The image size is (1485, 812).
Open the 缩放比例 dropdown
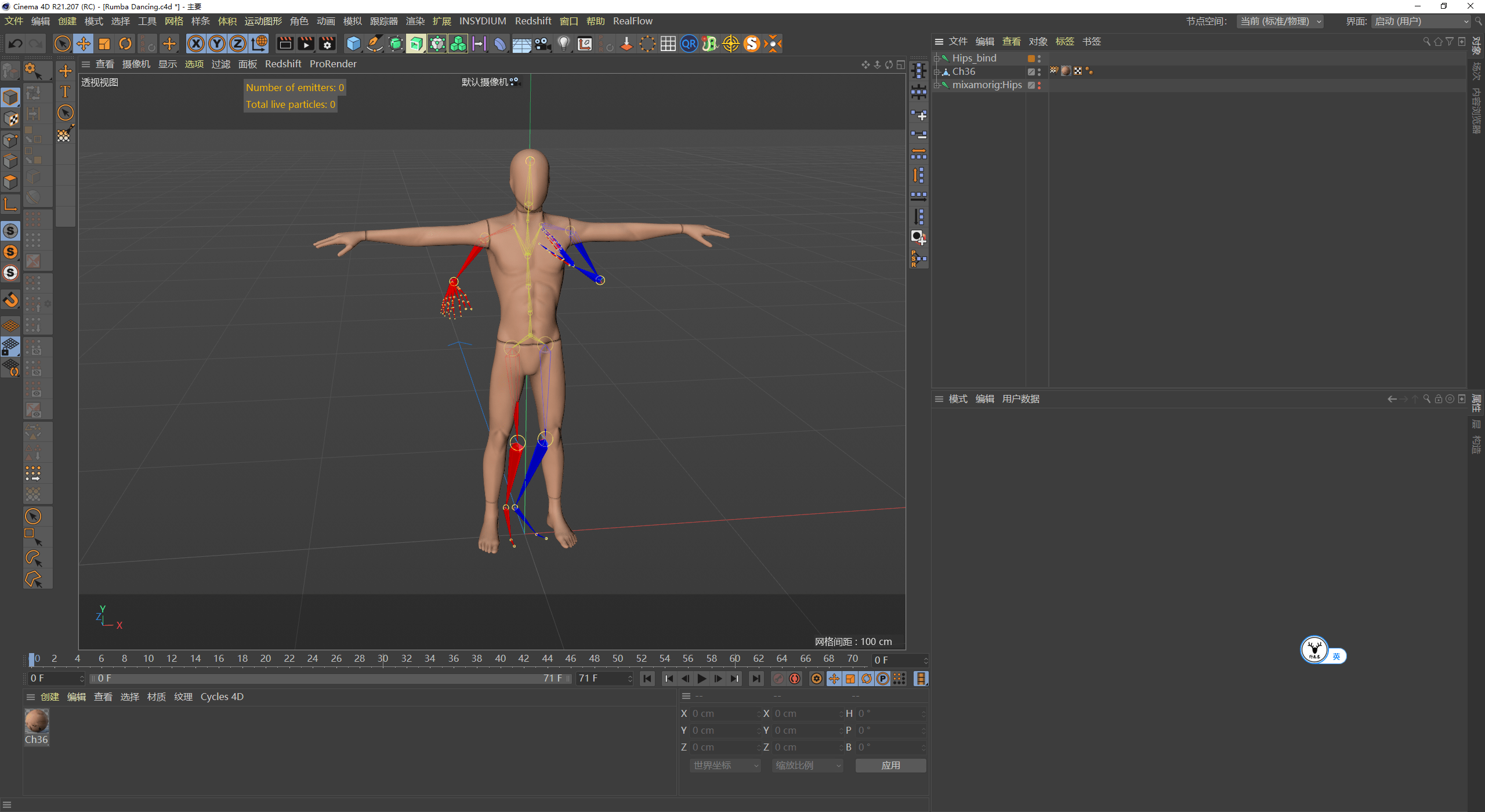806,765
